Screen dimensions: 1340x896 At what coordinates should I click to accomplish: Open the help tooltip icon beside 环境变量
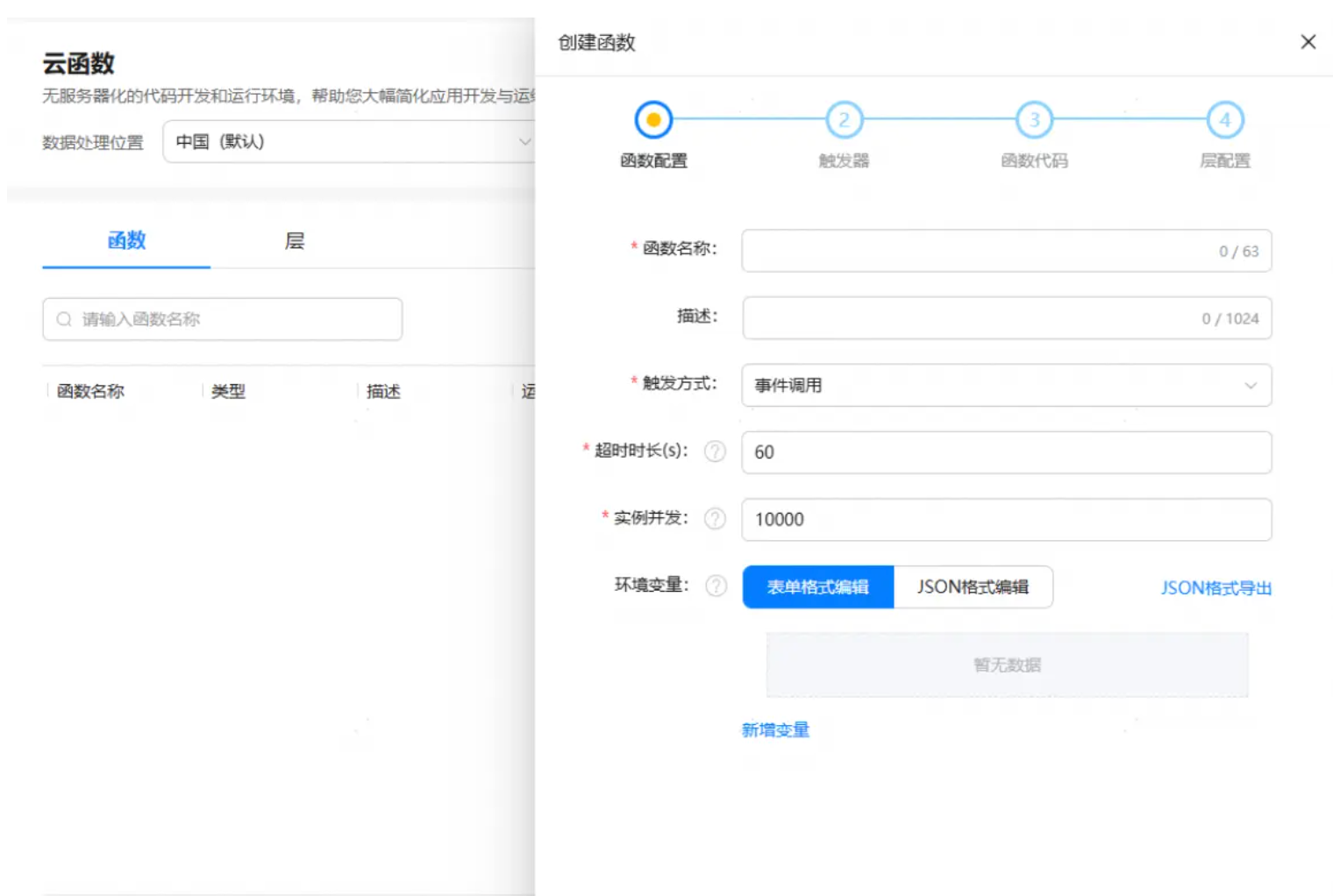click(716, 586)
